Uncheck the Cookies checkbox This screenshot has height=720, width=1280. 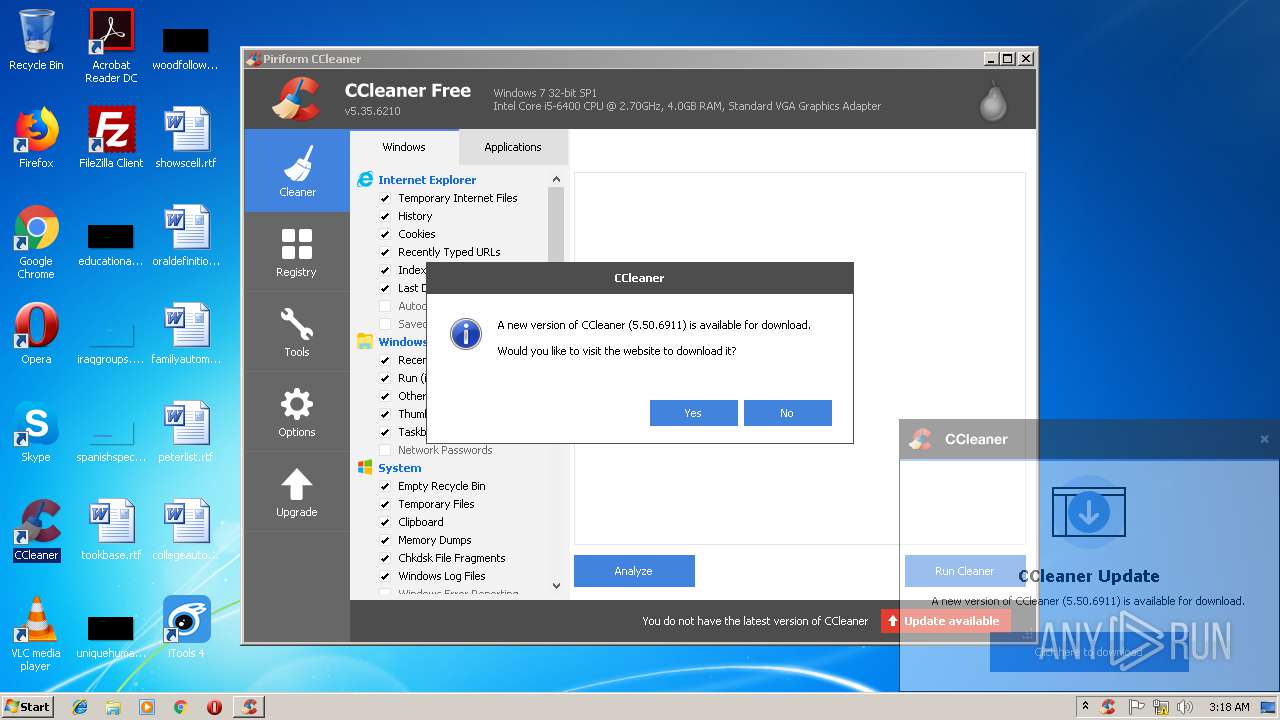pyautogui.click(x=385, y=234)
